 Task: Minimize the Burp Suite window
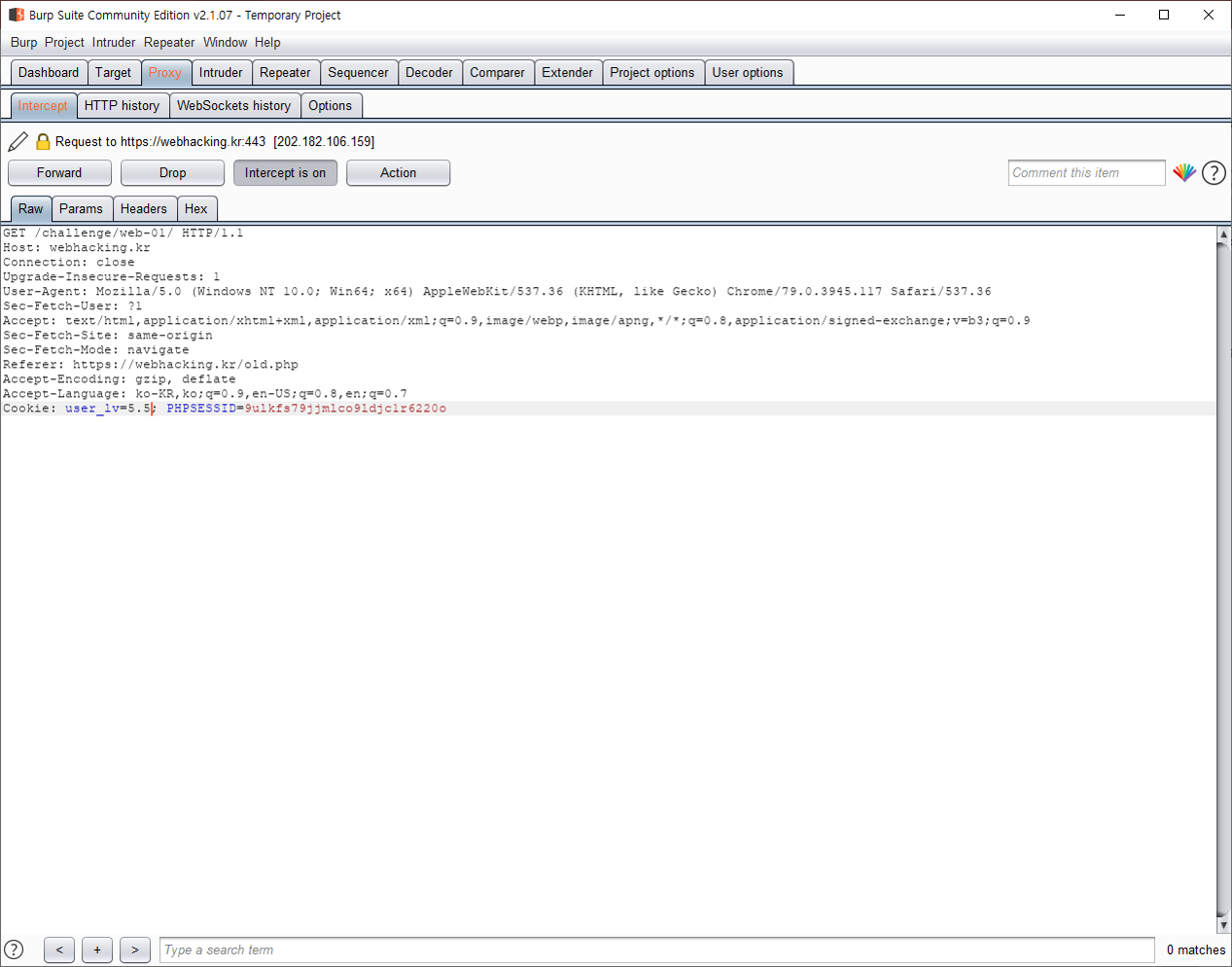pyautogui.click(x=1119, y=15)
